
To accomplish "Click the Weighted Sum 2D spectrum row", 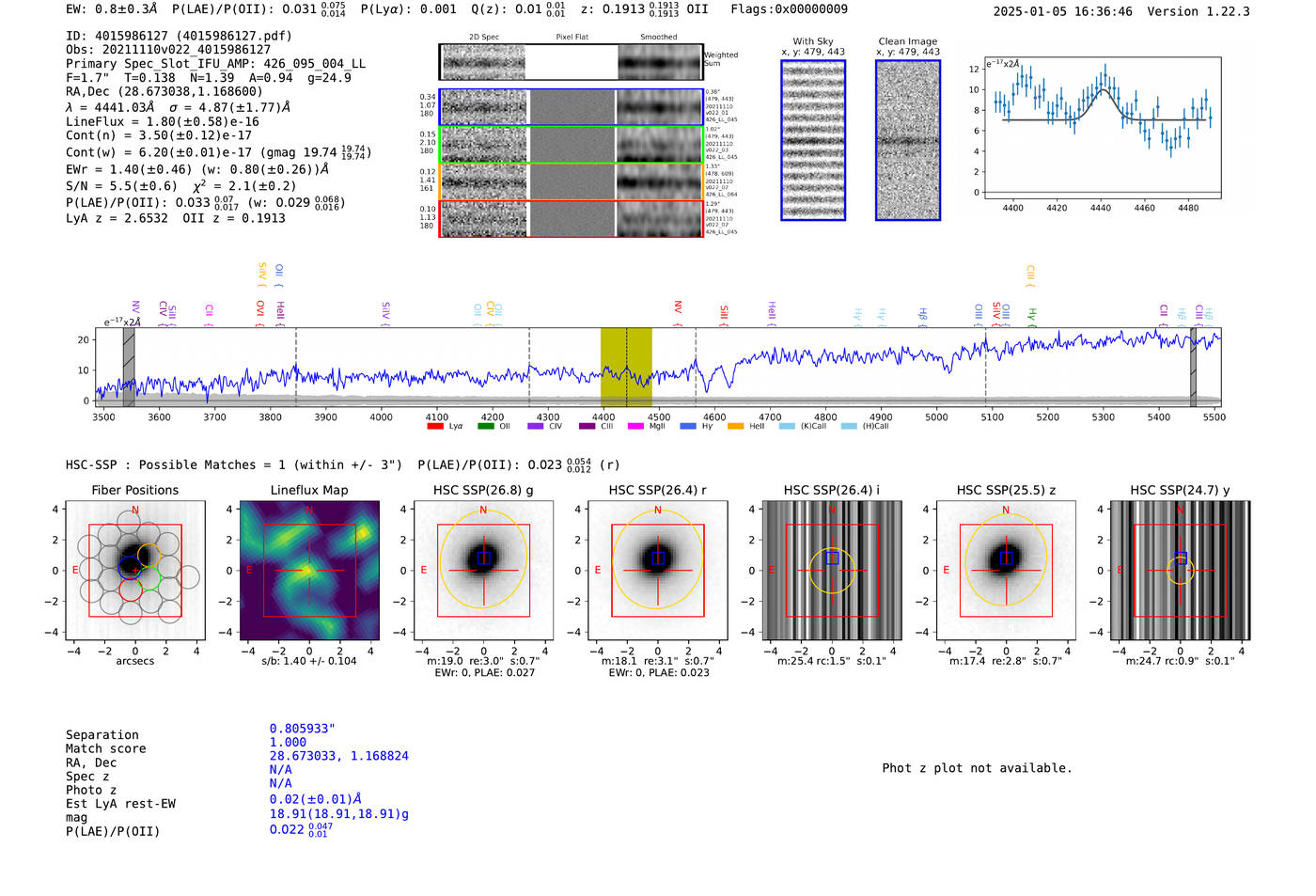I will 571,62.
